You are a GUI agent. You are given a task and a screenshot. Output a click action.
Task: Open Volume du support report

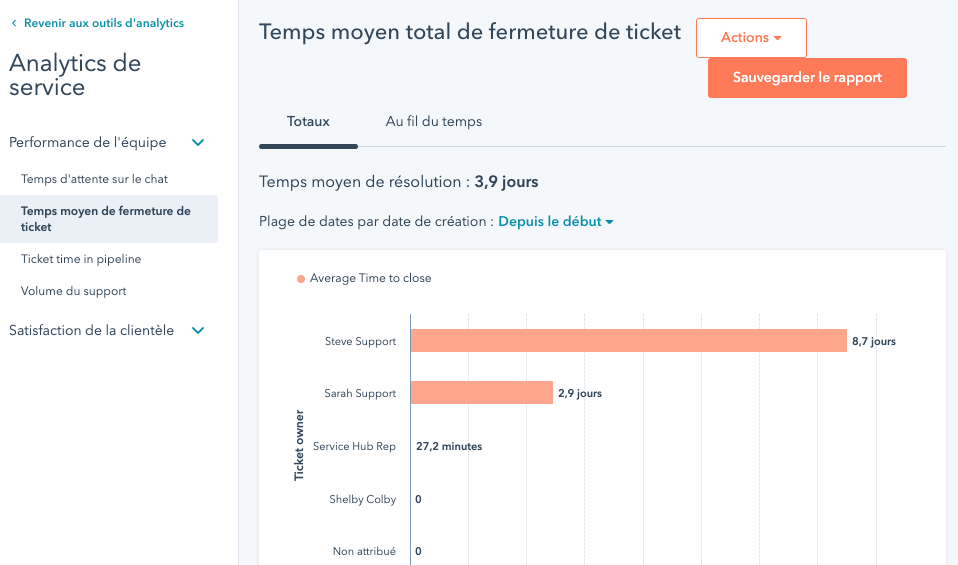pos(74,291)
